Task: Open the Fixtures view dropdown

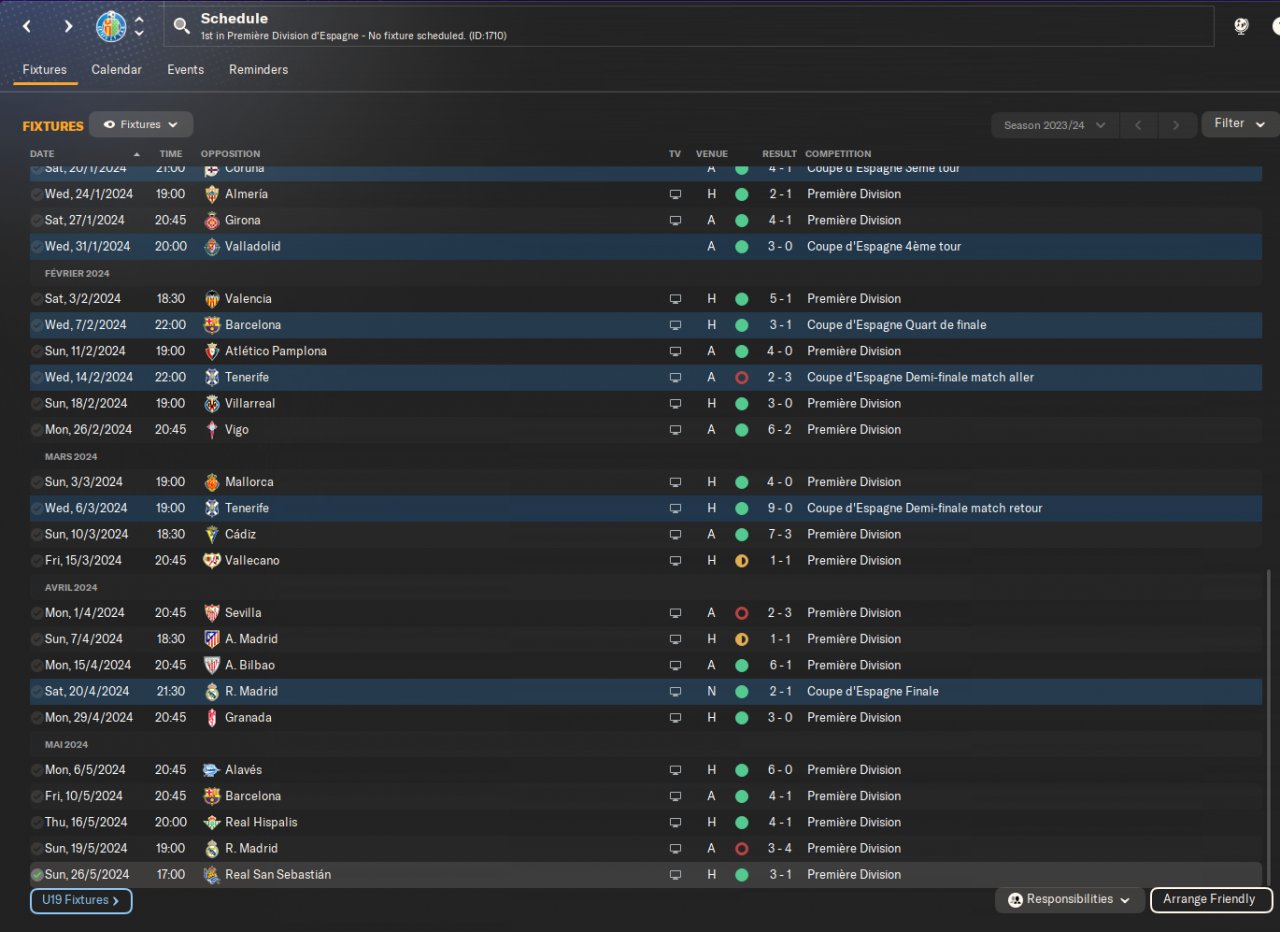Action: point(141,125)
